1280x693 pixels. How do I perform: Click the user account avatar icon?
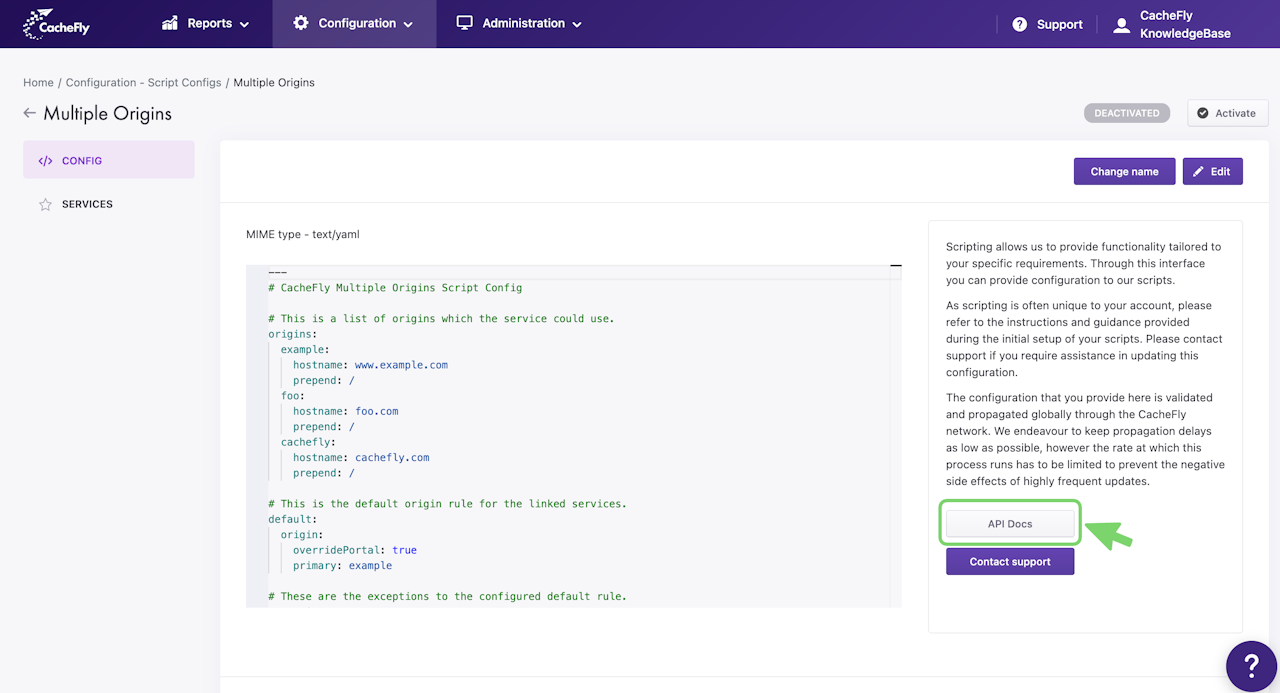(x=1121, y=25)
